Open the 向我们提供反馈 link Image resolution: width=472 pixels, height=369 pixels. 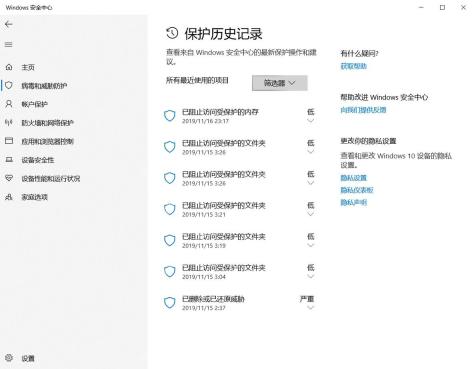click(363, 110)
